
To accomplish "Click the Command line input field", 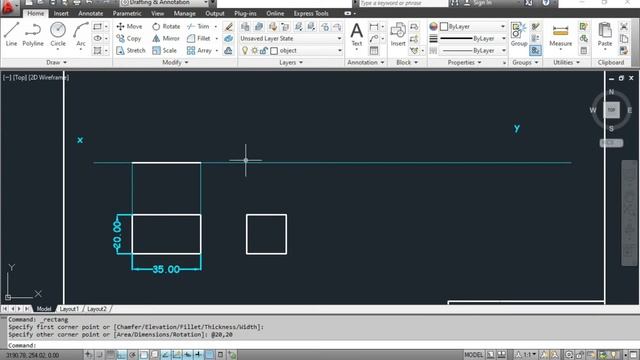I will (322, 346).
